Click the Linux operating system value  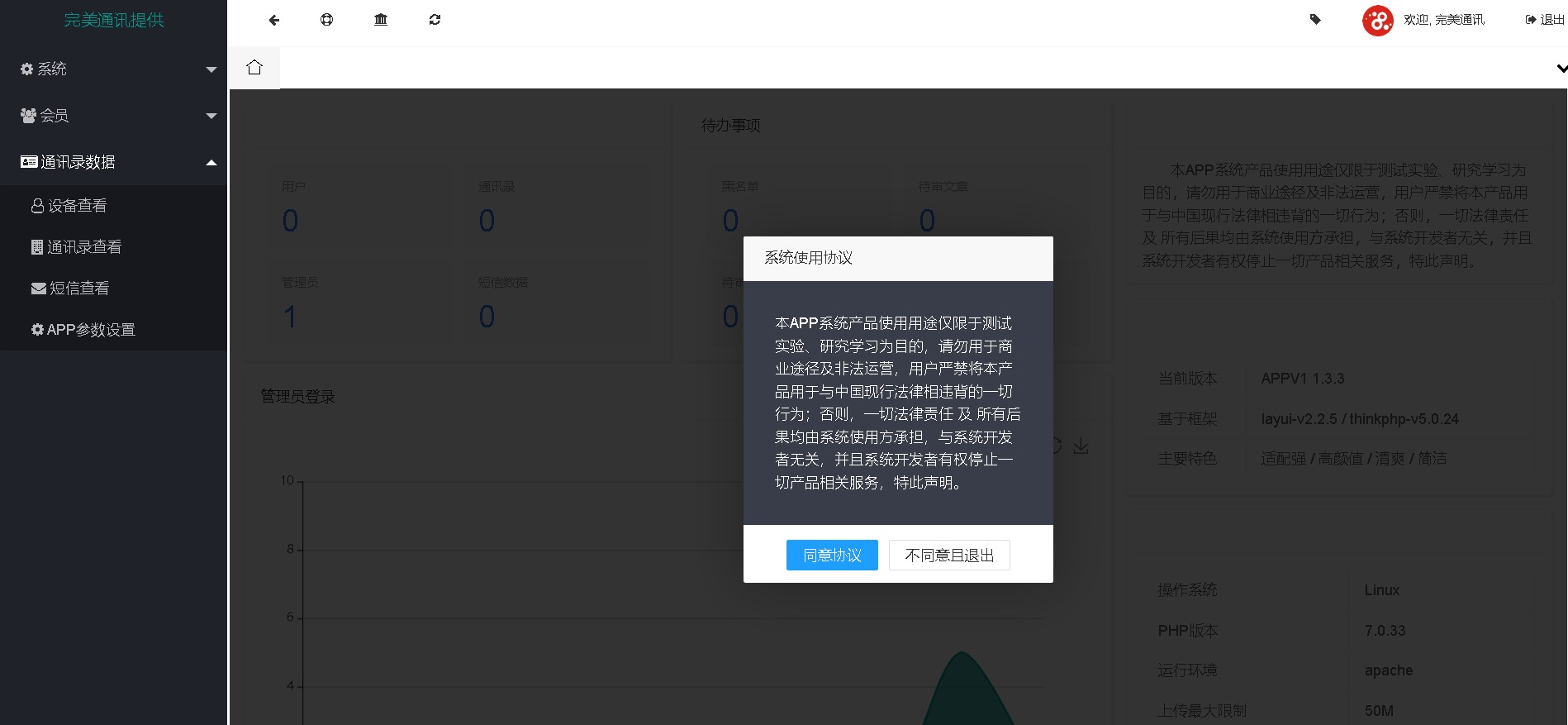click(x=1382, y=590)
